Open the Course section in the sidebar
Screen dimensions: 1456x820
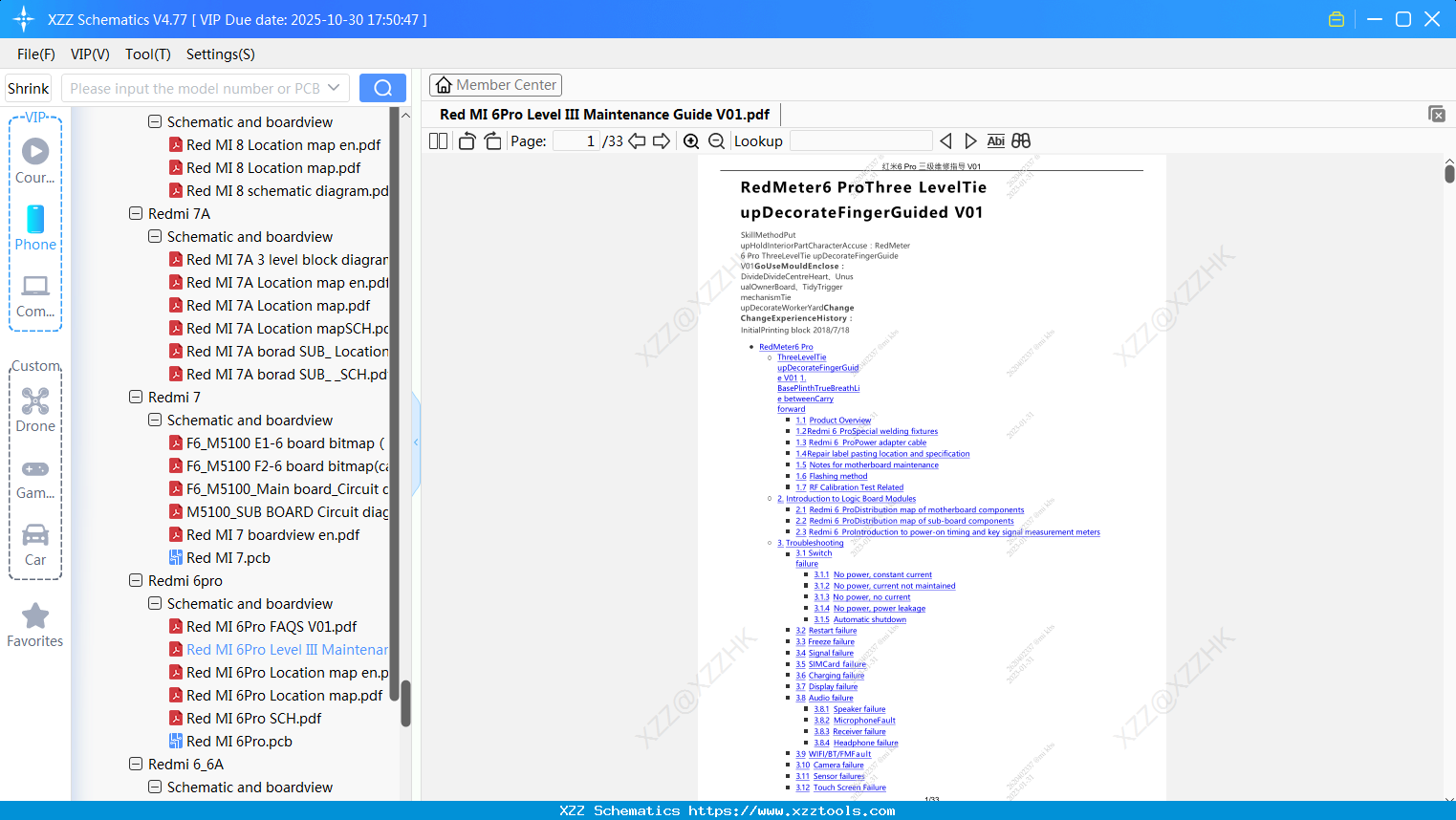[x=35, y=161]
